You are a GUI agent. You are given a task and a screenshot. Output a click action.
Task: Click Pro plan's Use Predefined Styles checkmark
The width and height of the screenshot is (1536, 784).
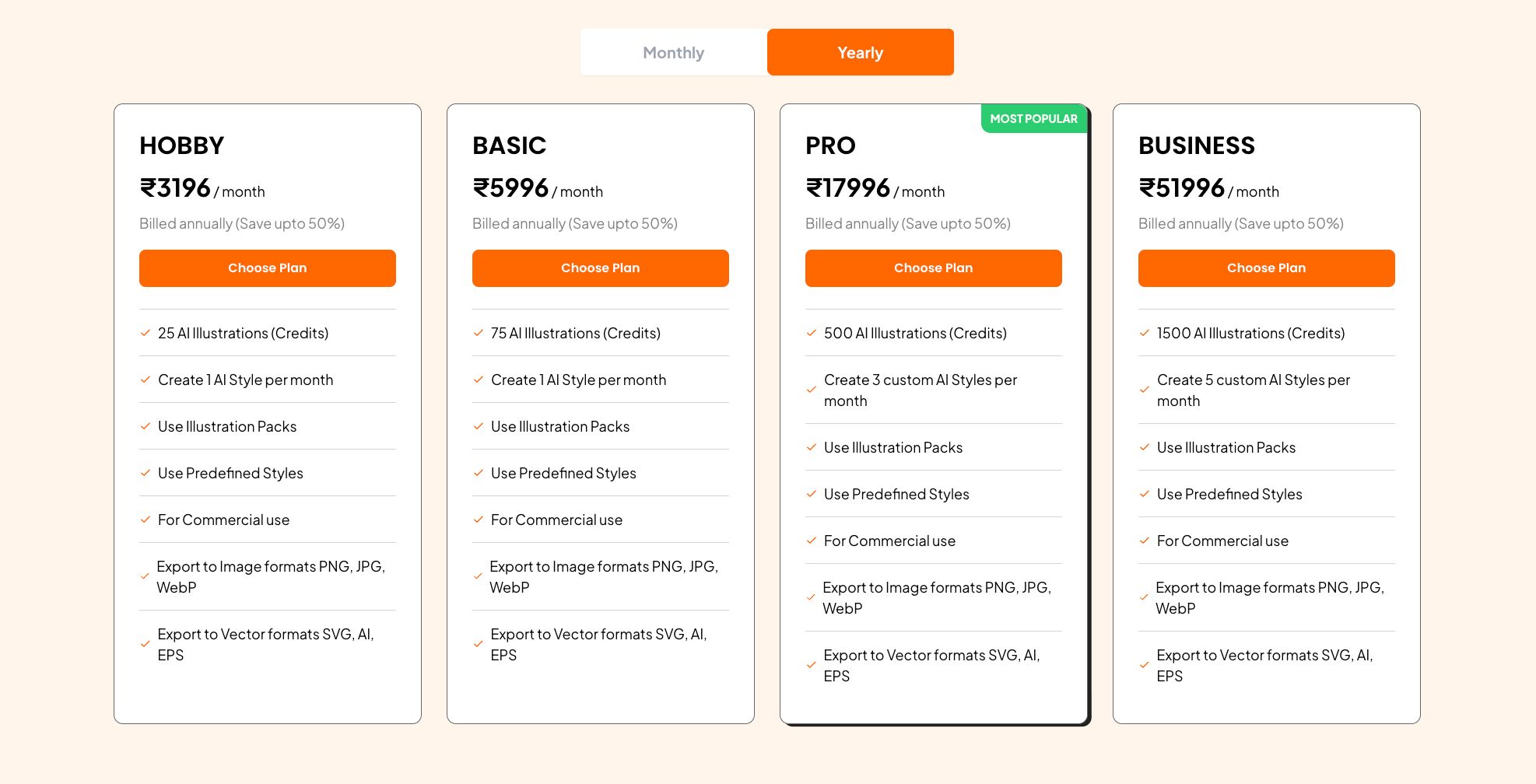point(812,494)
